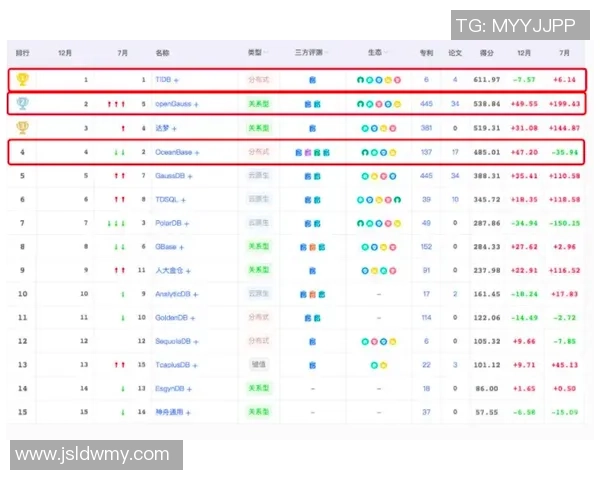Open the TDSQL database link
Image resolution: width=600 pixels, height=480 pixels.
pos(167,199)
